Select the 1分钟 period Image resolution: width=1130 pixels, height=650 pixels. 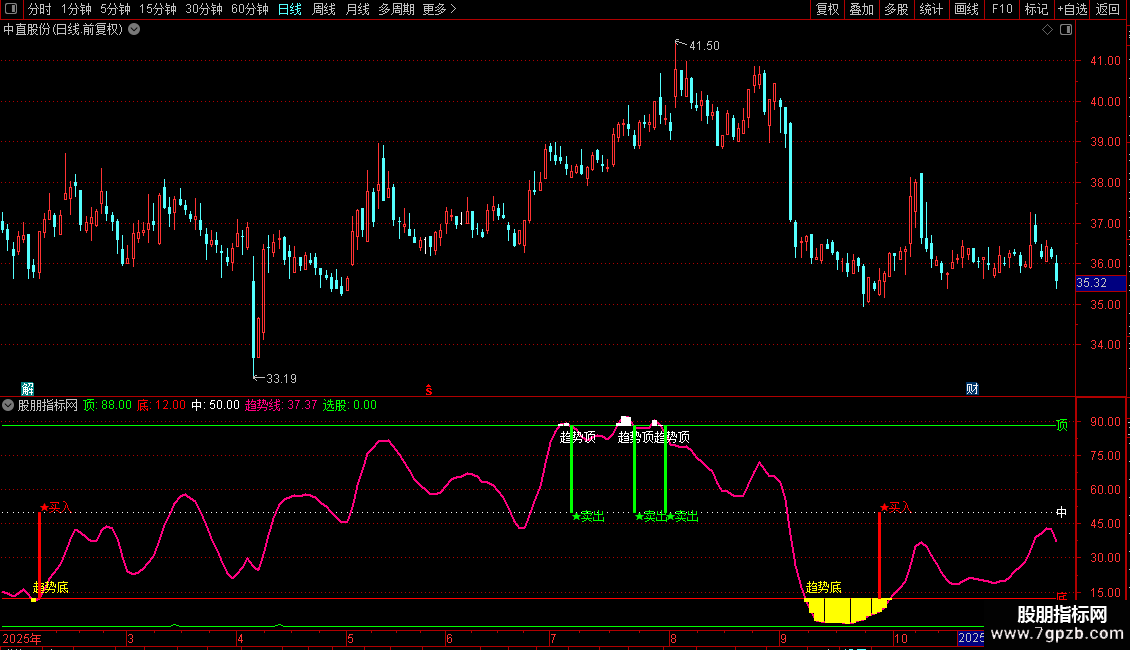tap(76, 9)
